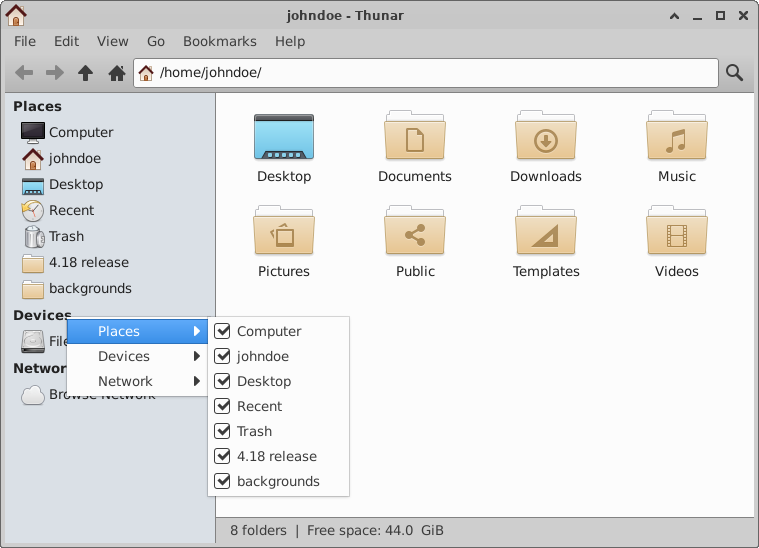Go back with the left arrow button
The image size is (759, 548).
point(24,73)
